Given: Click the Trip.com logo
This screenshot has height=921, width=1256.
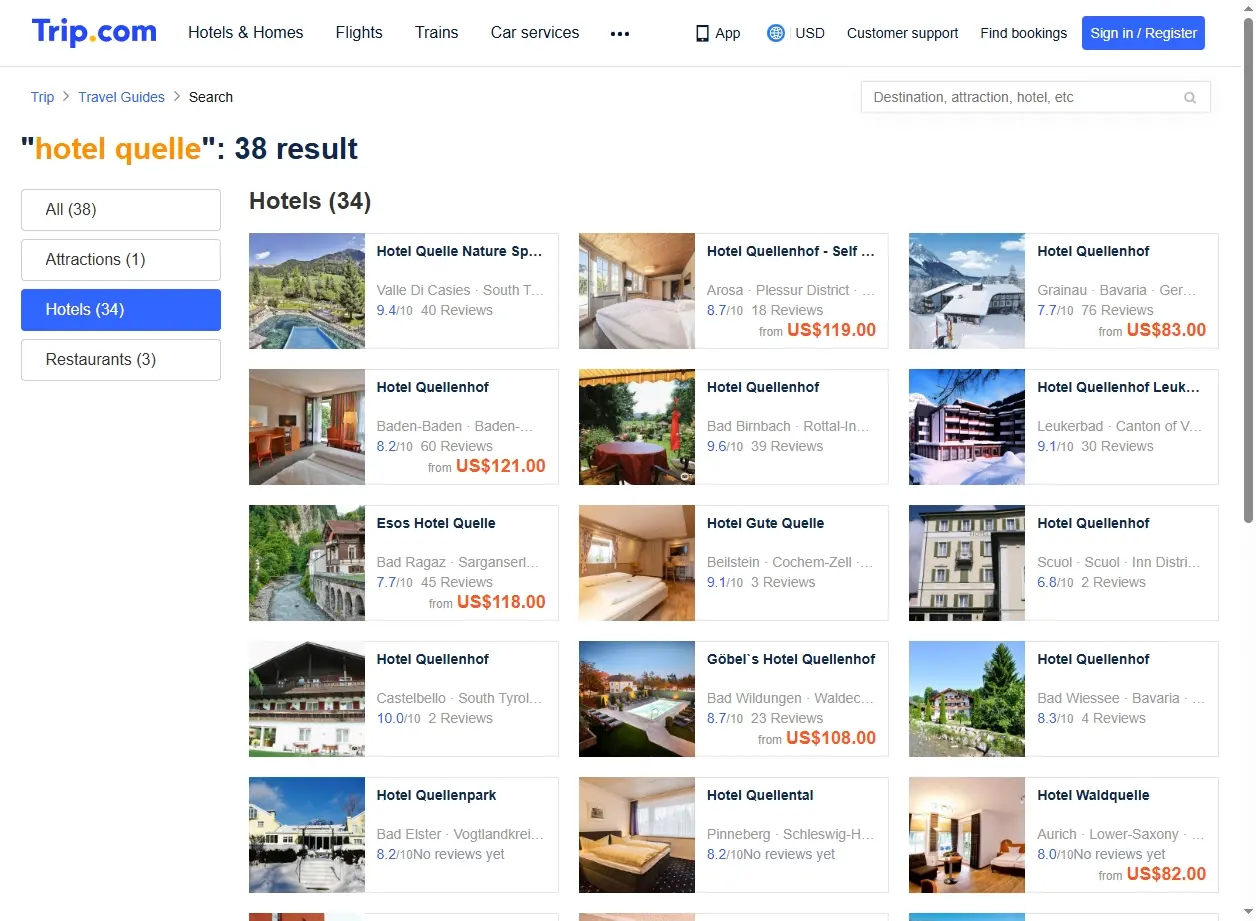Looking at the screenshot, I should pos(94,32).
